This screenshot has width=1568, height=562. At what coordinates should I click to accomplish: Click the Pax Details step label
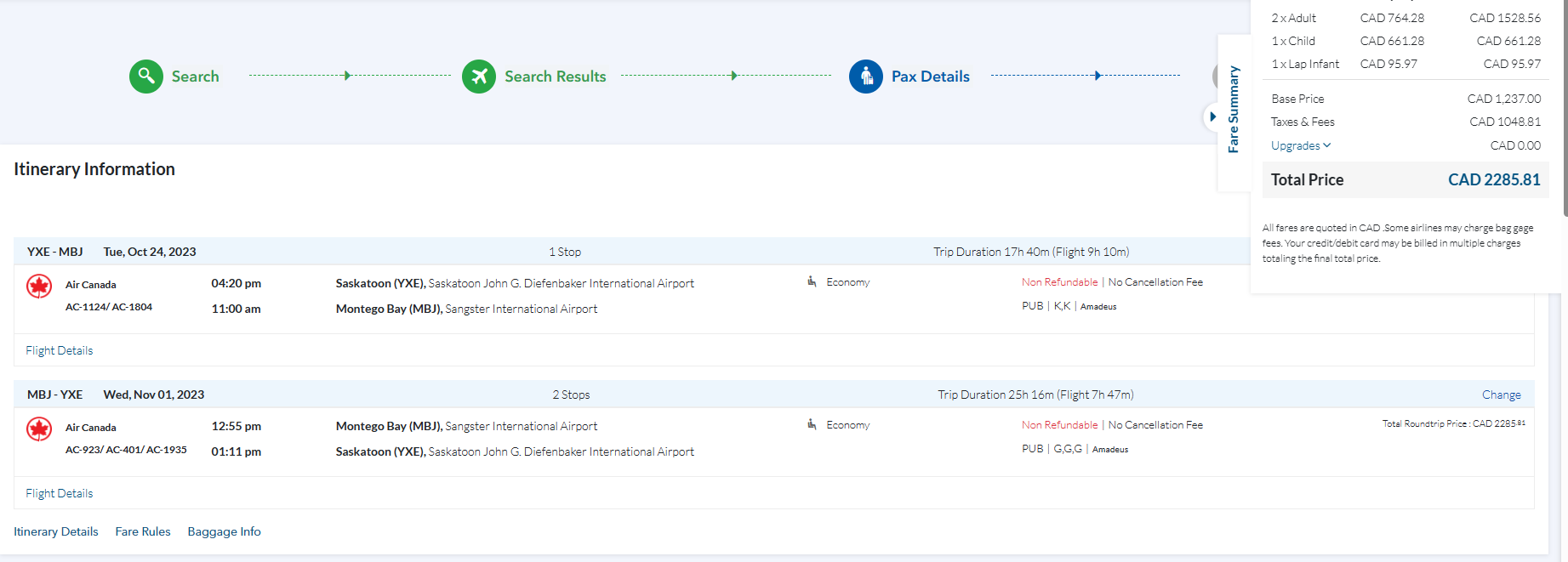(x=930, y=77)
